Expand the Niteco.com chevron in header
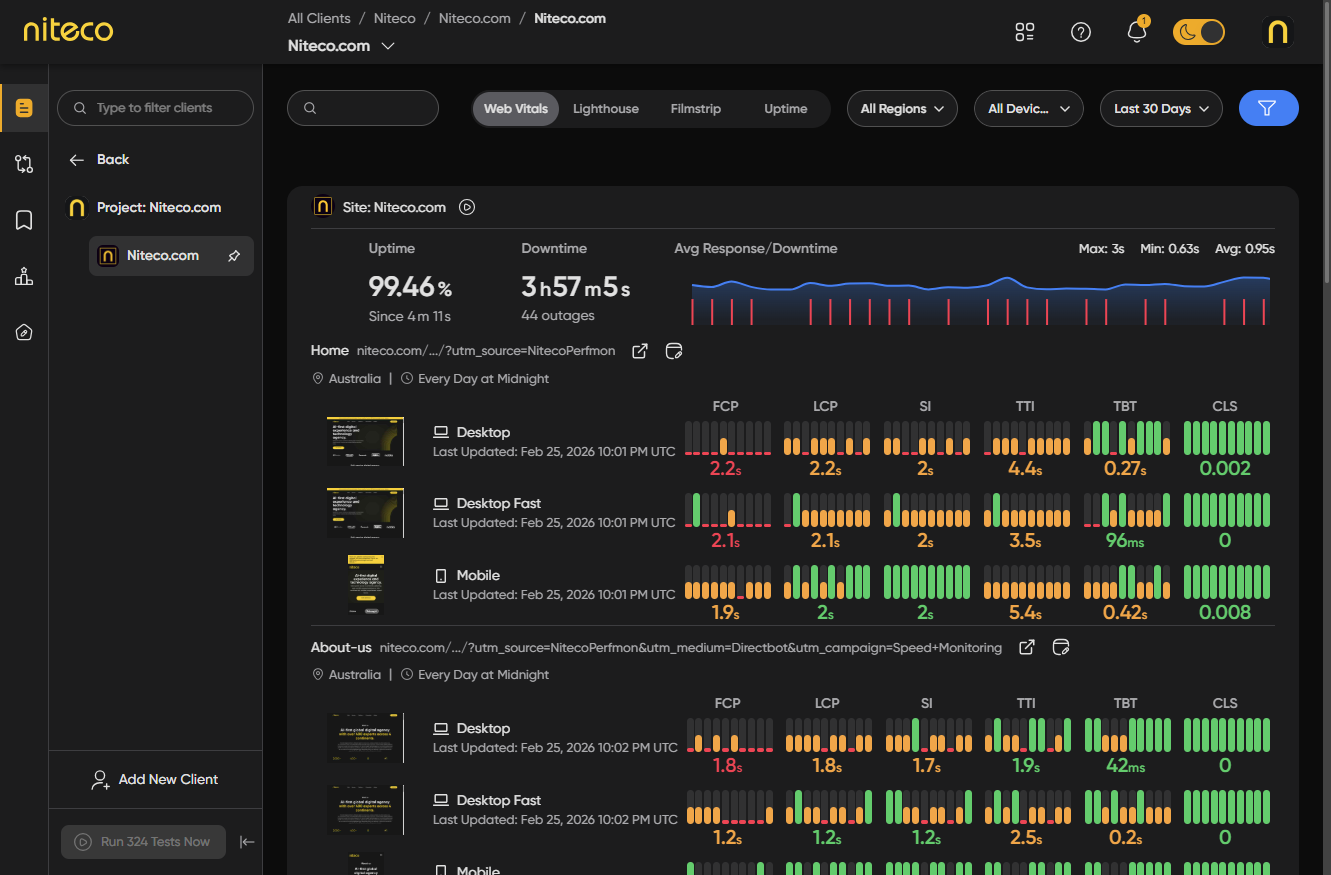The image size is (1331, 875). (x=388, y=46)
